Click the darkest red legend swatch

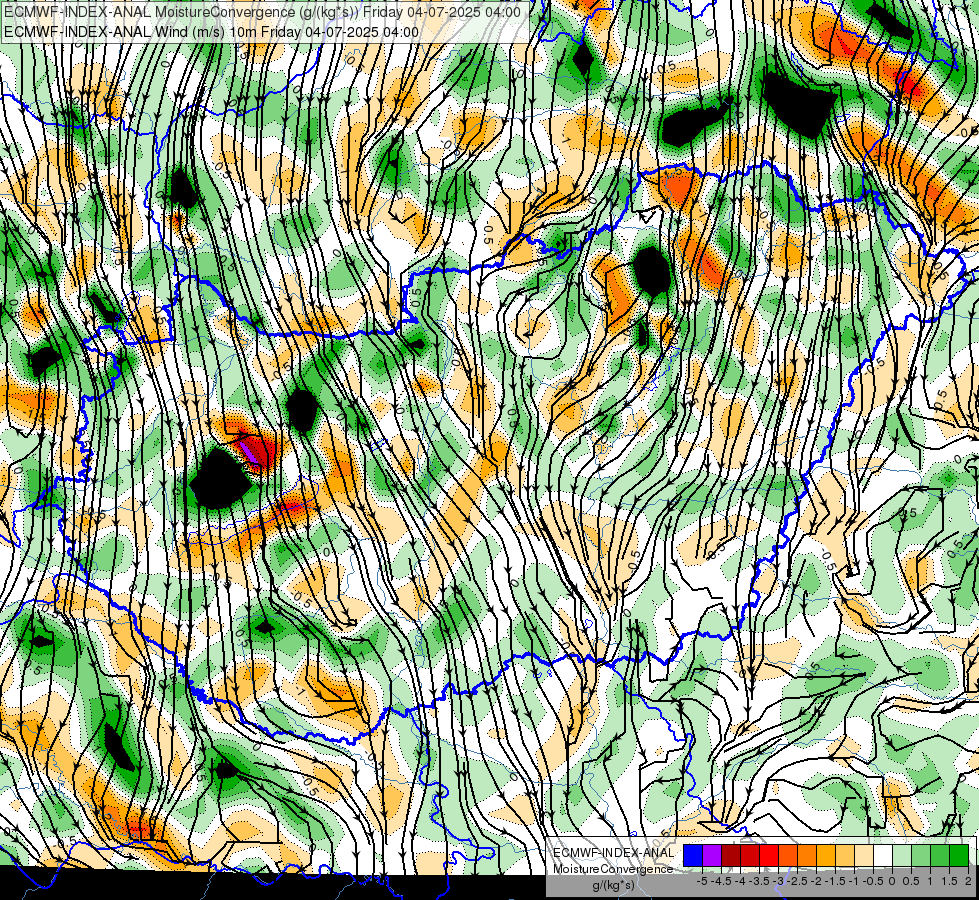(x=731, y=856)
